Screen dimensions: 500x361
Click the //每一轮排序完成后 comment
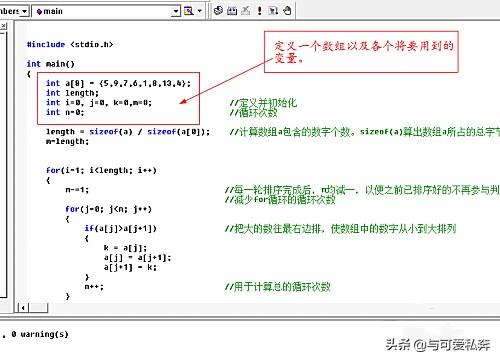[362, 190]
